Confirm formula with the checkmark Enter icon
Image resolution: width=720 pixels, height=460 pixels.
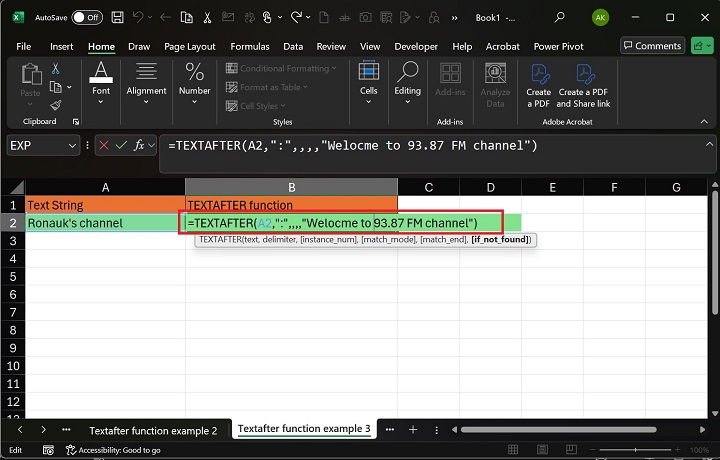[x=121, y=145]
